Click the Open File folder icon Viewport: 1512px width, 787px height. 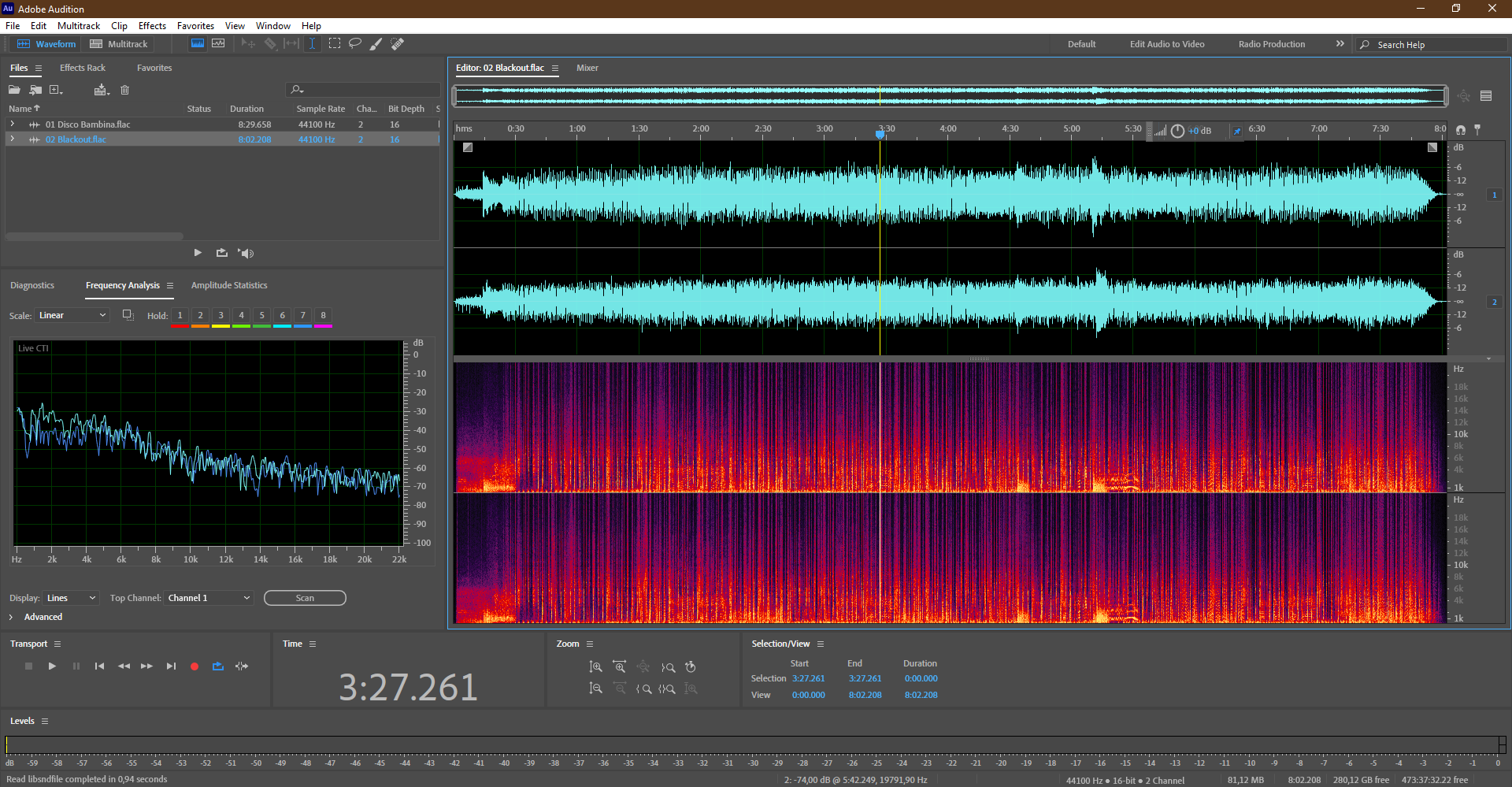click(14, 90)
